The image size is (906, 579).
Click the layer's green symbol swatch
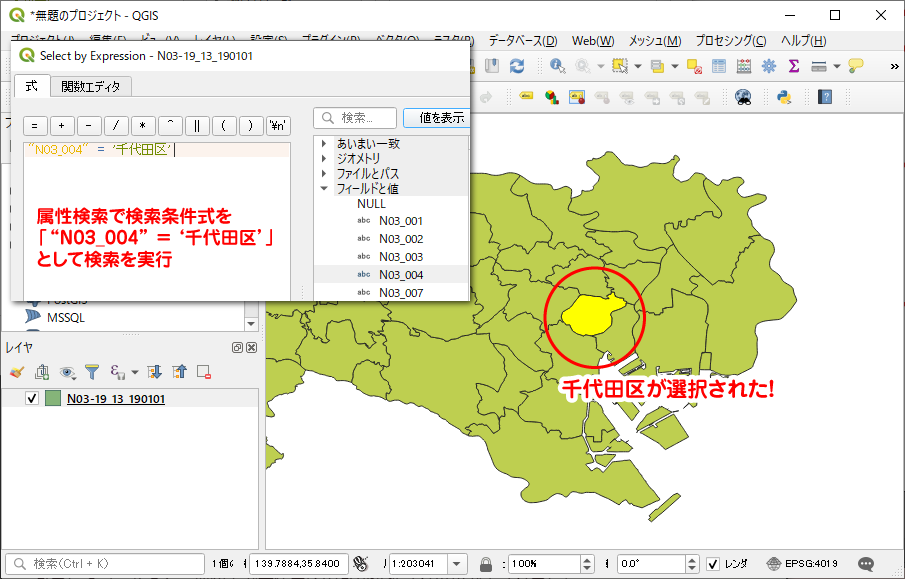point(53,398)
